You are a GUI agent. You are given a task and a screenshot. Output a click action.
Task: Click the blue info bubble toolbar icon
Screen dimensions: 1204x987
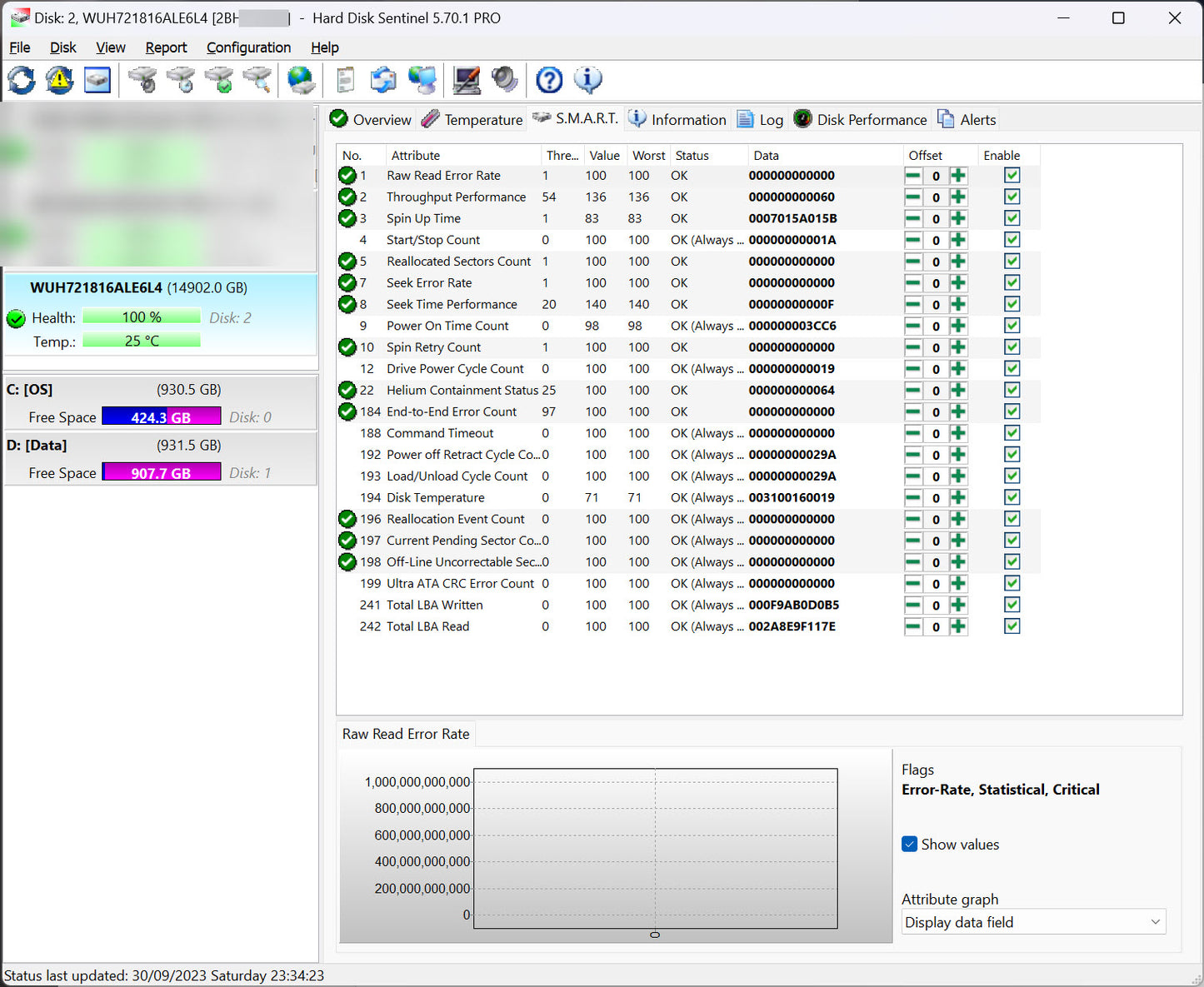587,81
